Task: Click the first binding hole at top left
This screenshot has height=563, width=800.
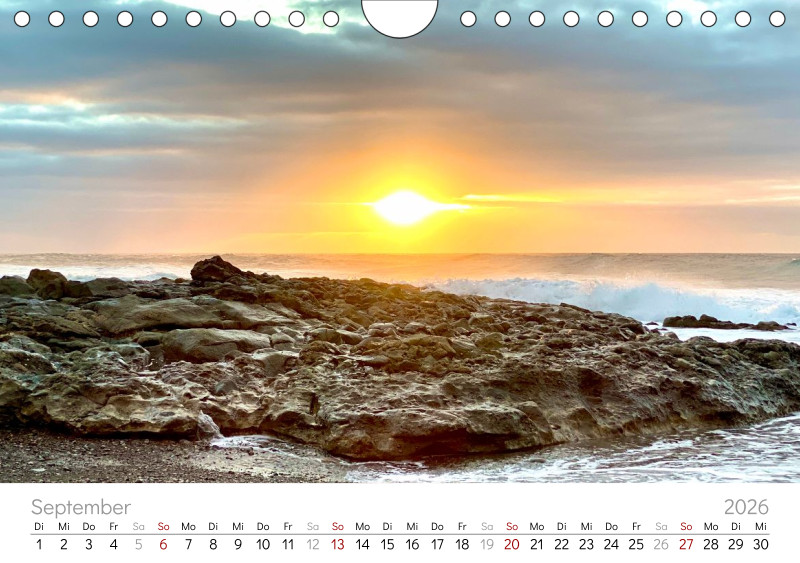Action: (x=22, y=18)
